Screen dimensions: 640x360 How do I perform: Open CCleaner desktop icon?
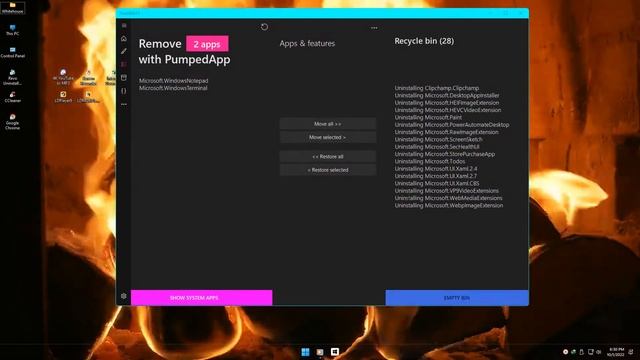click(x=13, y=97)
